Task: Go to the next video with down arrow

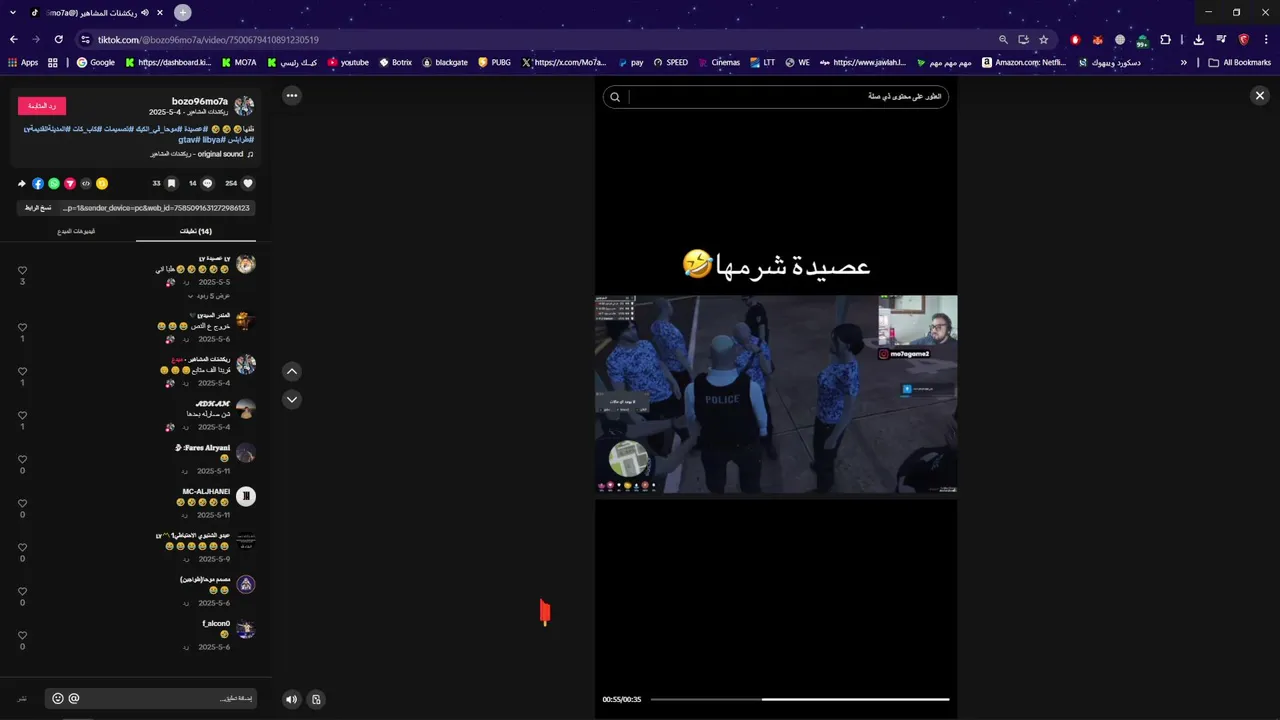Action: point(292,399)
